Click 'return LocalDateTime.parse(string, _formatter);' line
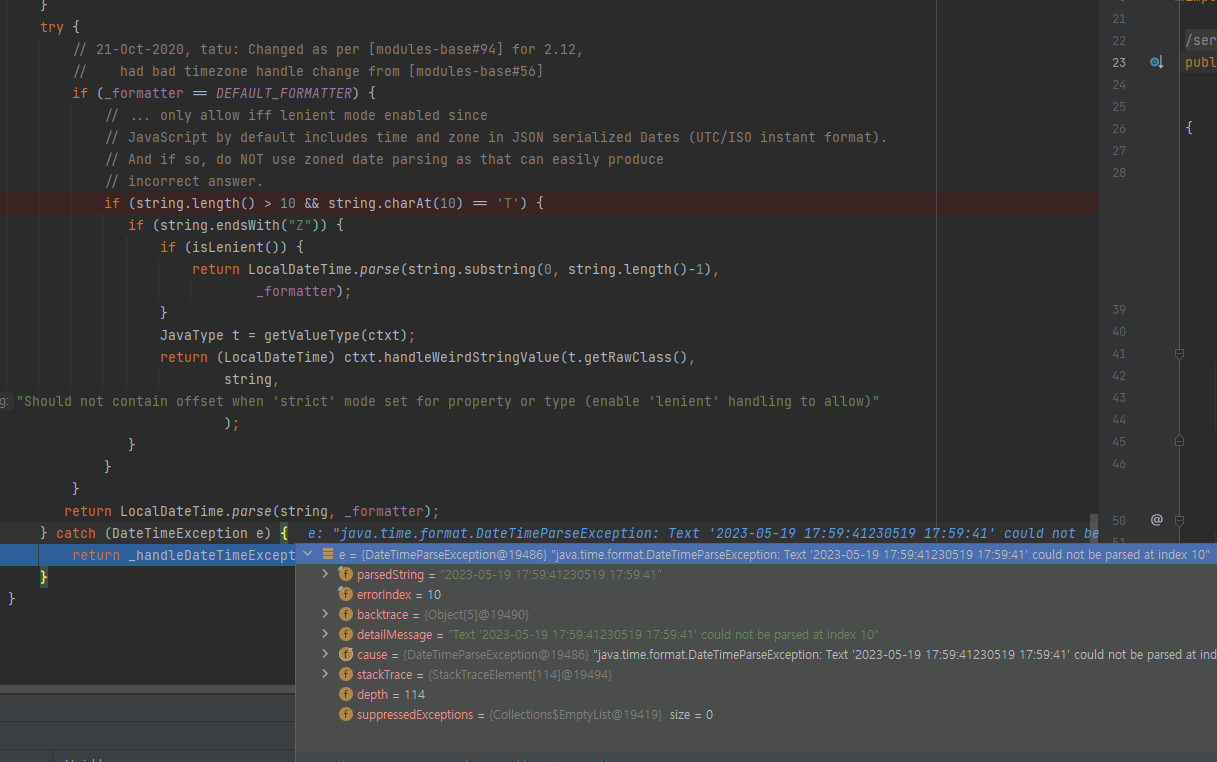1217x762 pixels. [x=252, y=511]
